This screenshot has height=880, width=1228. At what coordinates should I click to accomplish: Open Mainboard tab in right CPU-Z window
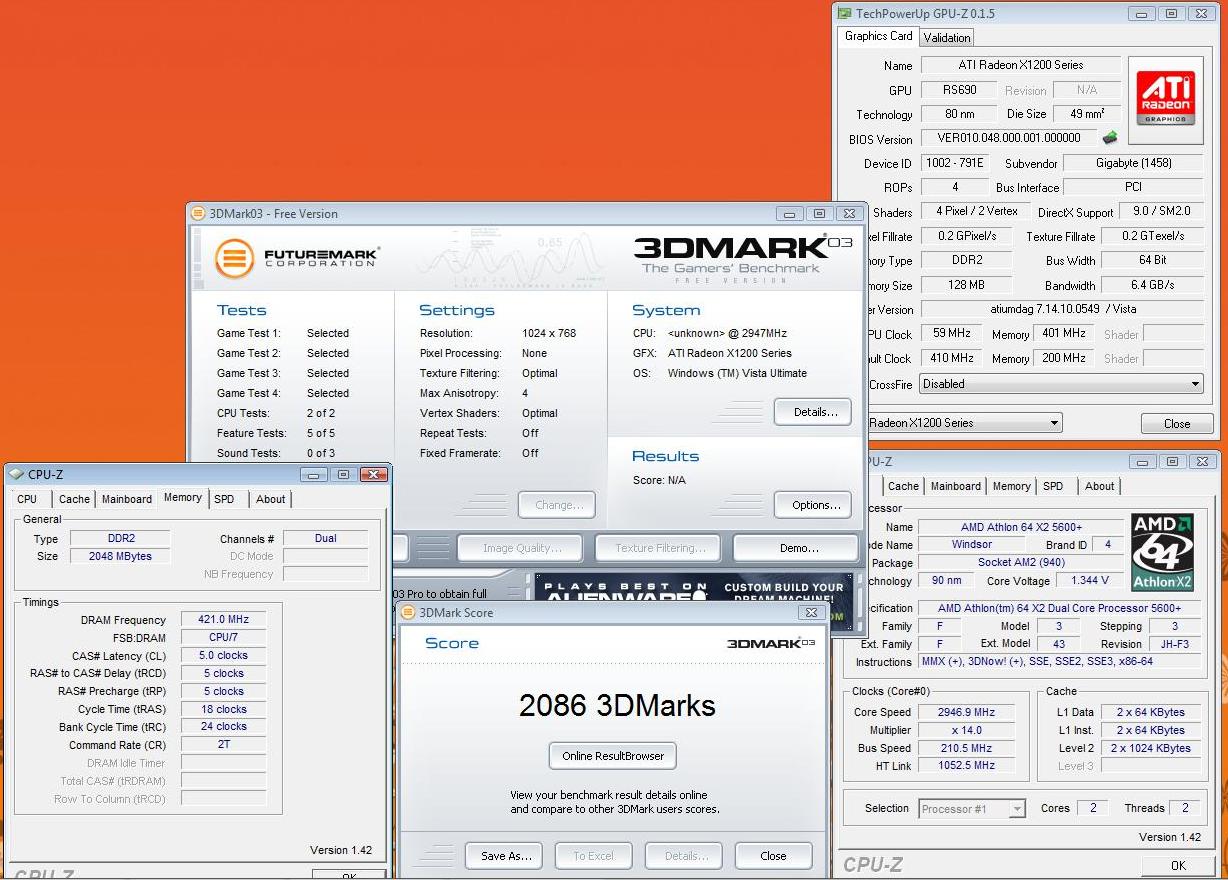[x=956, y=486]
